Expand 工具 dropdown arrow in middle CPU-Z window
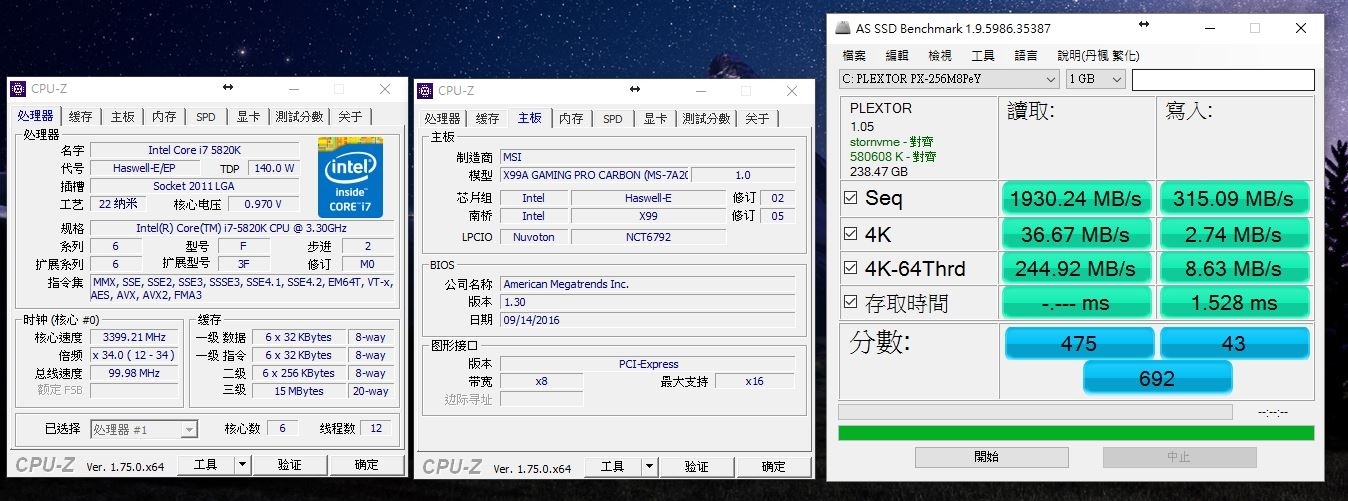Viewport: 1348px width, 501px height. 649,467
